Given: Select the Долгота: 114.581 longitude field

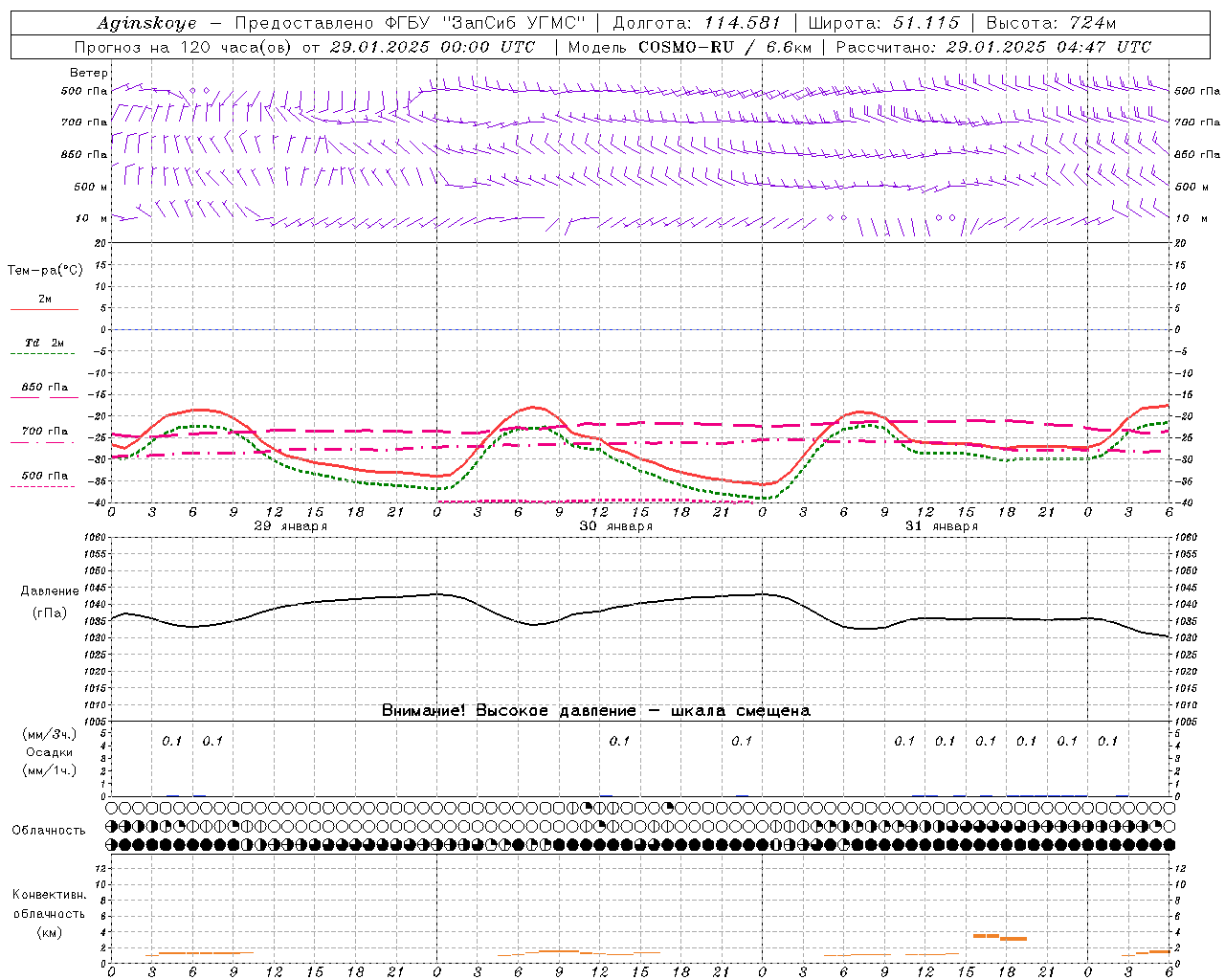Looking at the screenshot, I should [x=697, y=23].
